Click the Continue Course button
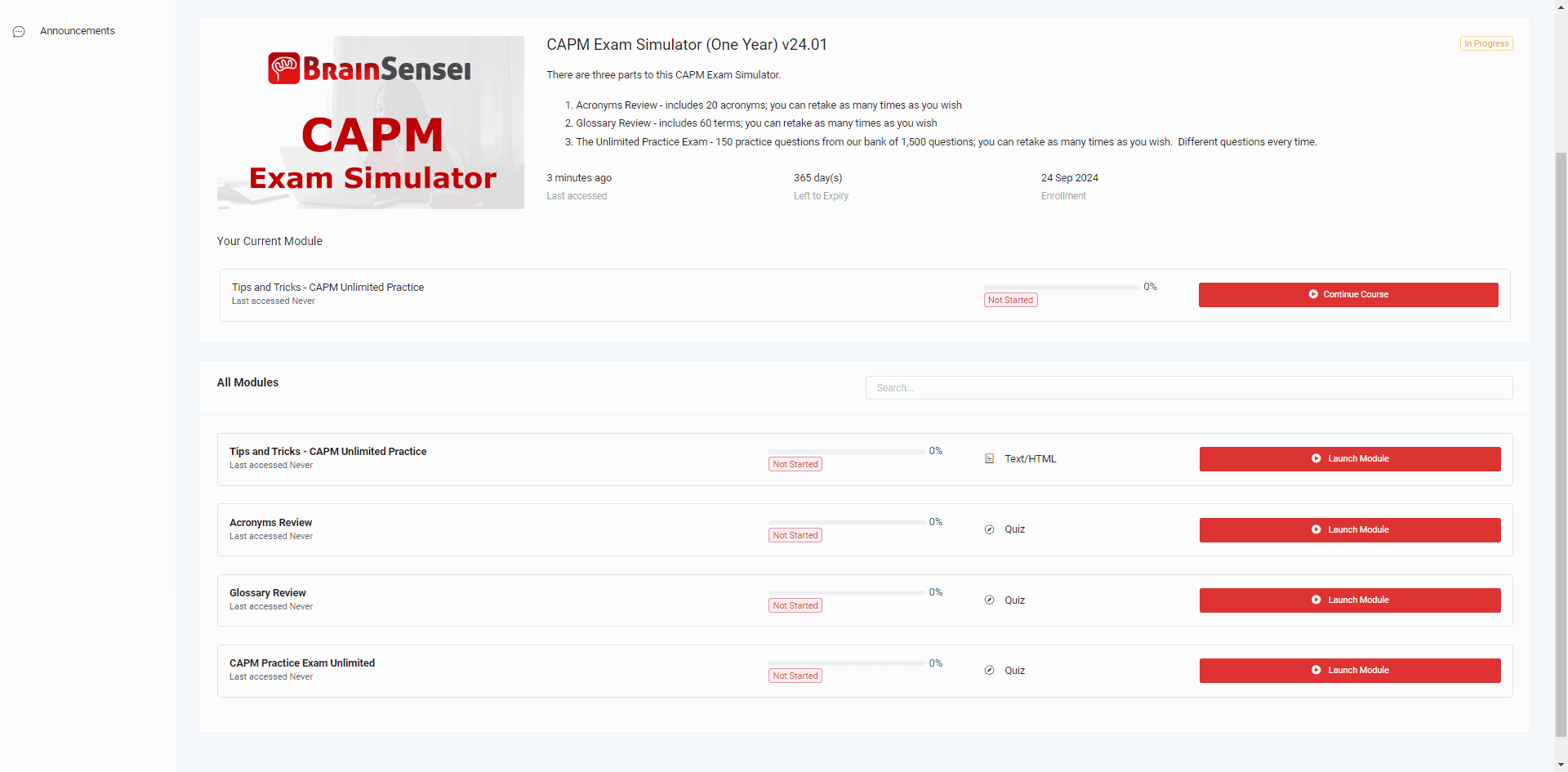 [1348, 295]
